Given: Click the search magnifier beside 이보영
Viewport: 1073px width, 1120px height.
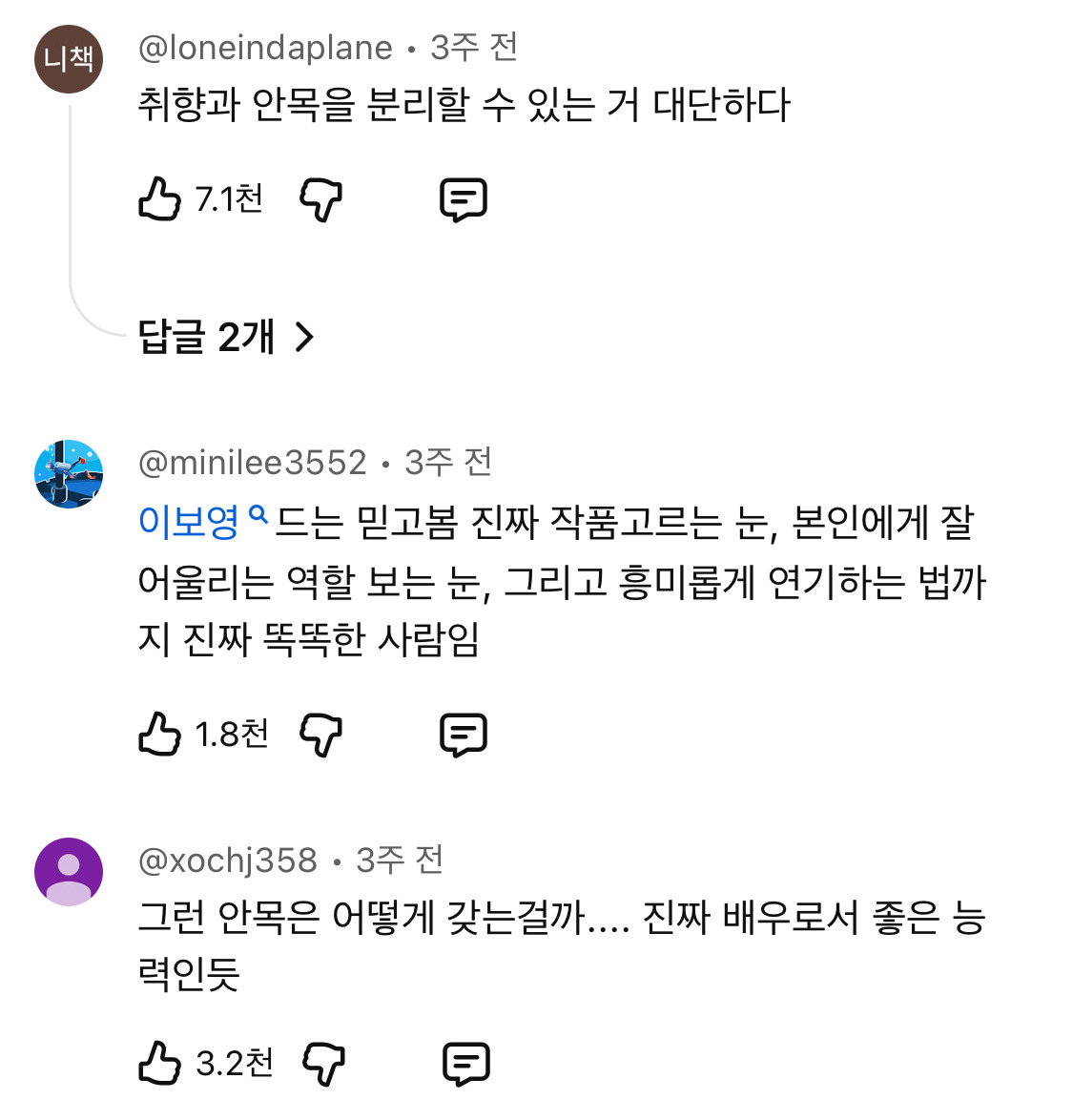Looking at the screenshot, I should coord(258,515).
